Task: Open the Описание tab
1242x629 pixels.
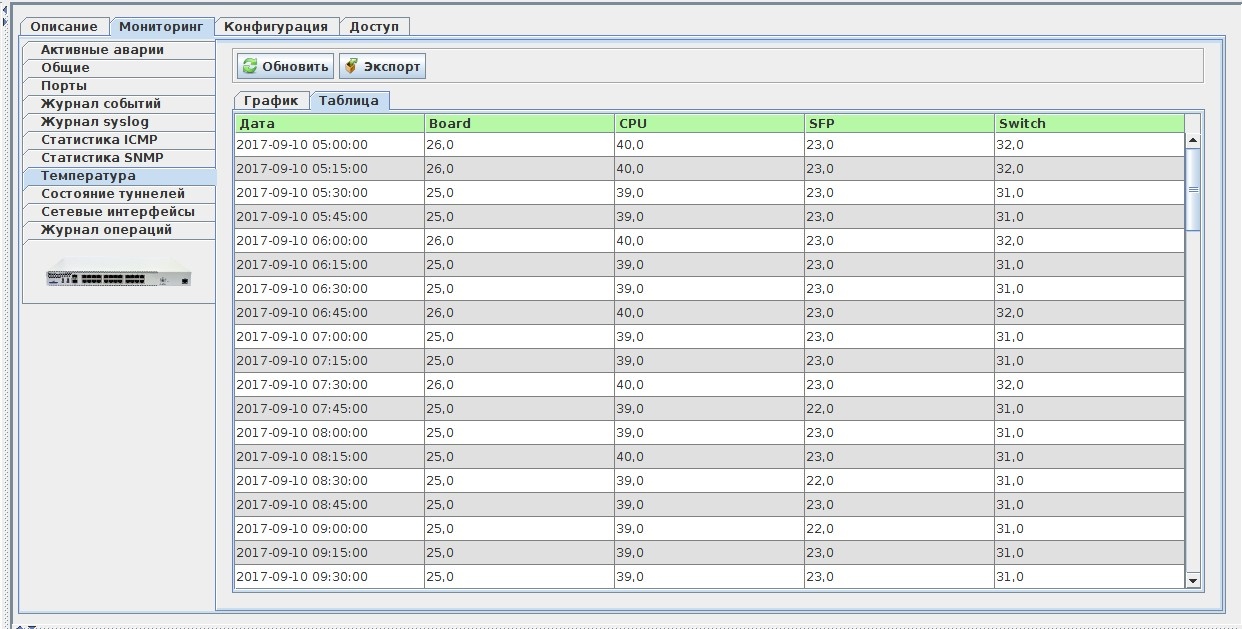Action: click(64, 27)
